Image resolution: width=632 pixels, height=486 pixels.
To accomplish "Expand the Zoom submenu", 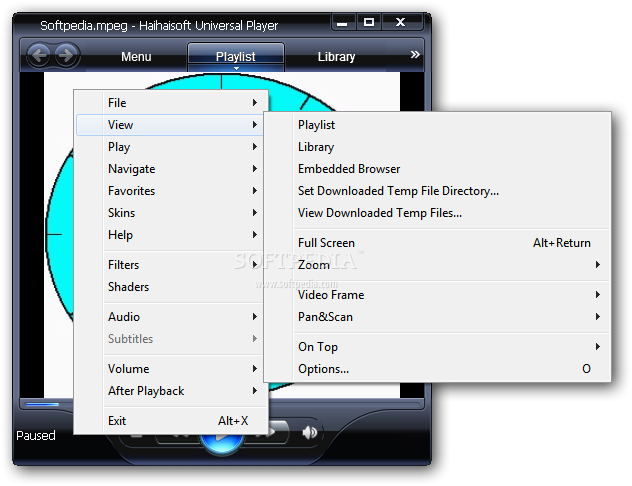I will click(x=437, y=265).
